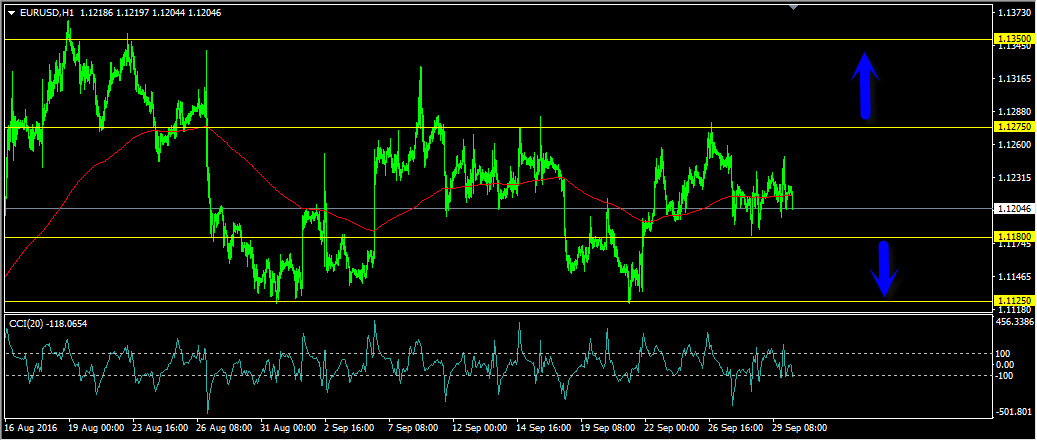This screenshot has height=441, width=1037.
Task: Click the 16 Aug 2016 date label
Action: click(x=32, y=428)
